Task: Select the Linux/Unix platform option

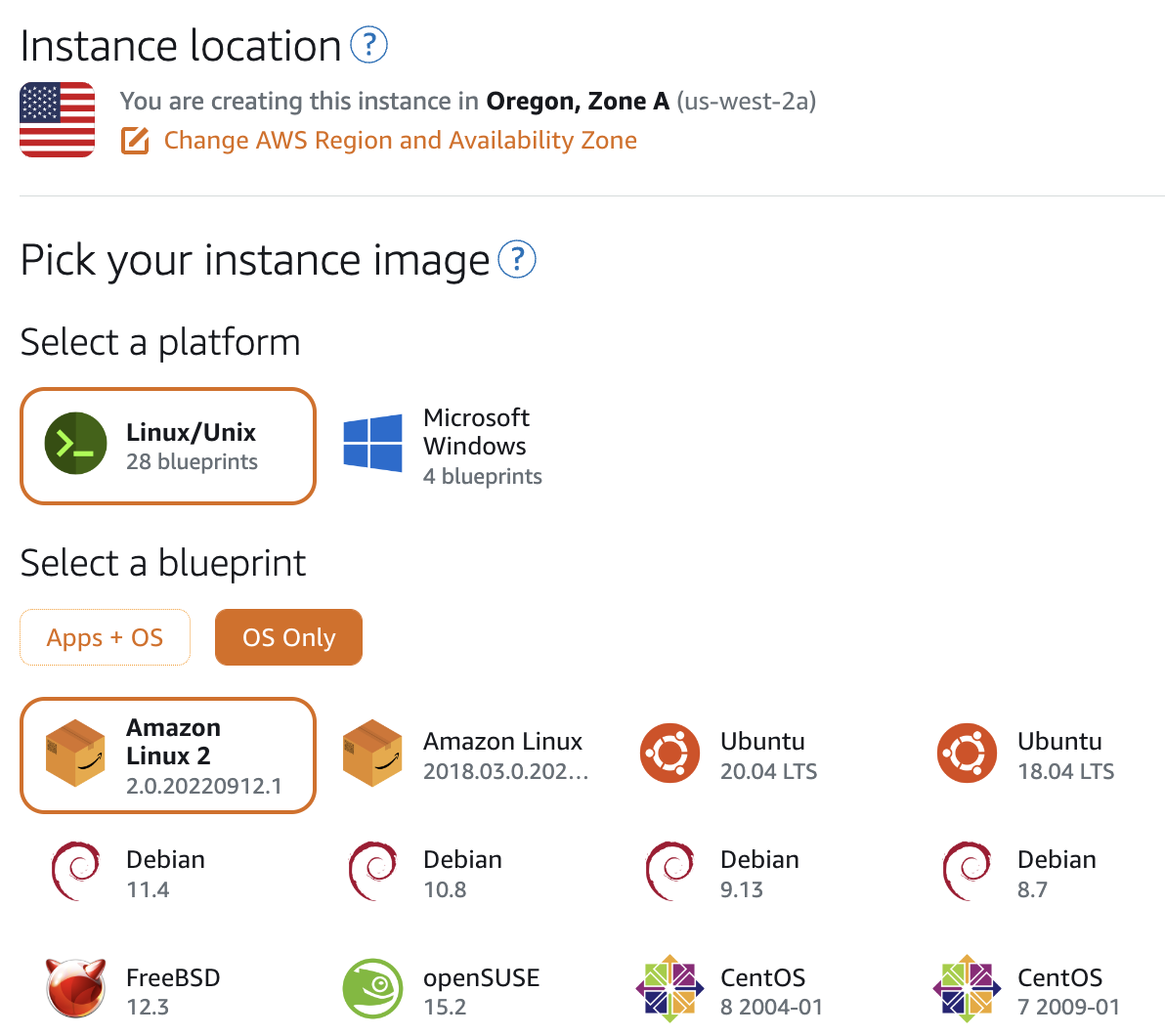Action: tap(168, 447)
